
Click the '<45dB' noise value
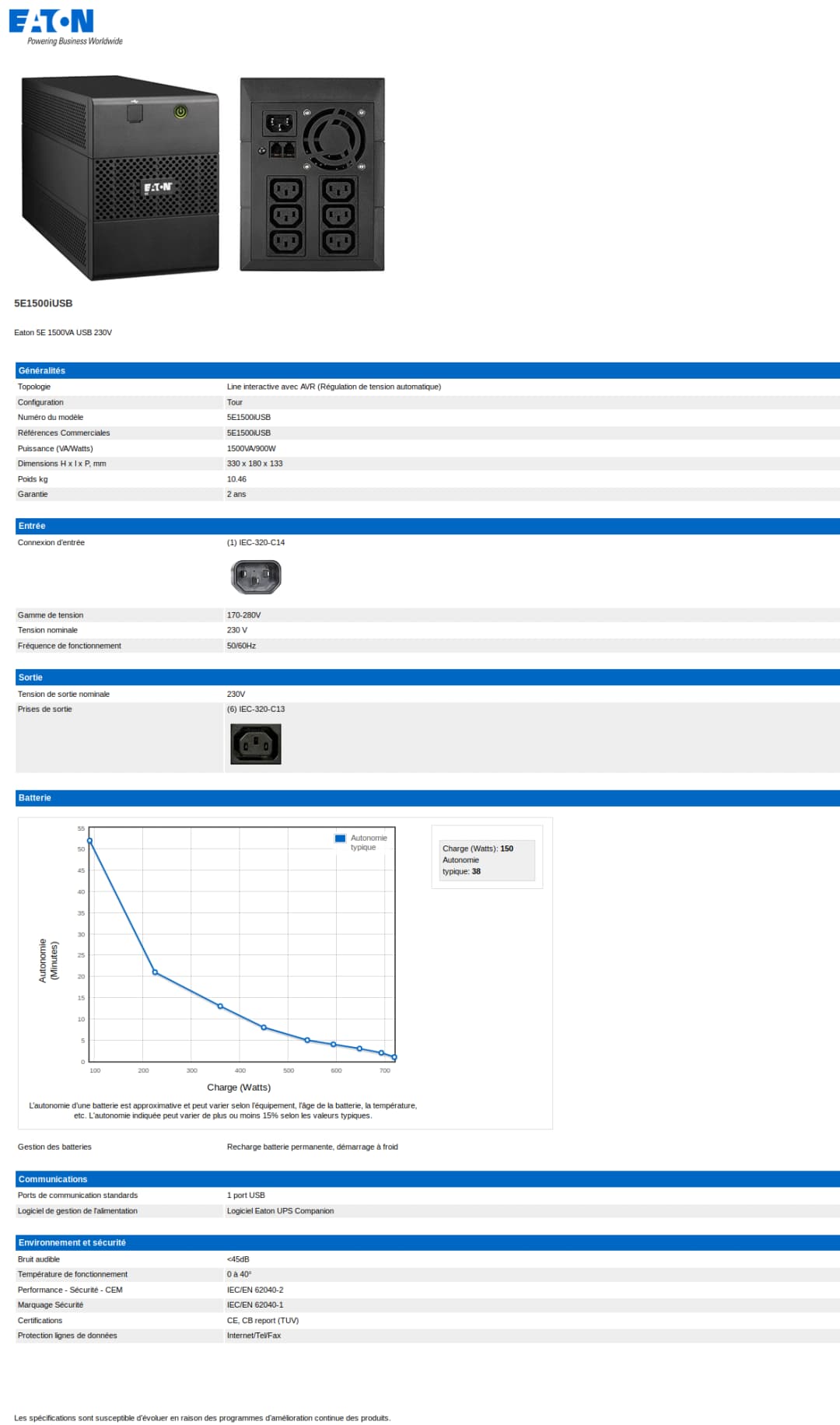tap(238, 1259)
